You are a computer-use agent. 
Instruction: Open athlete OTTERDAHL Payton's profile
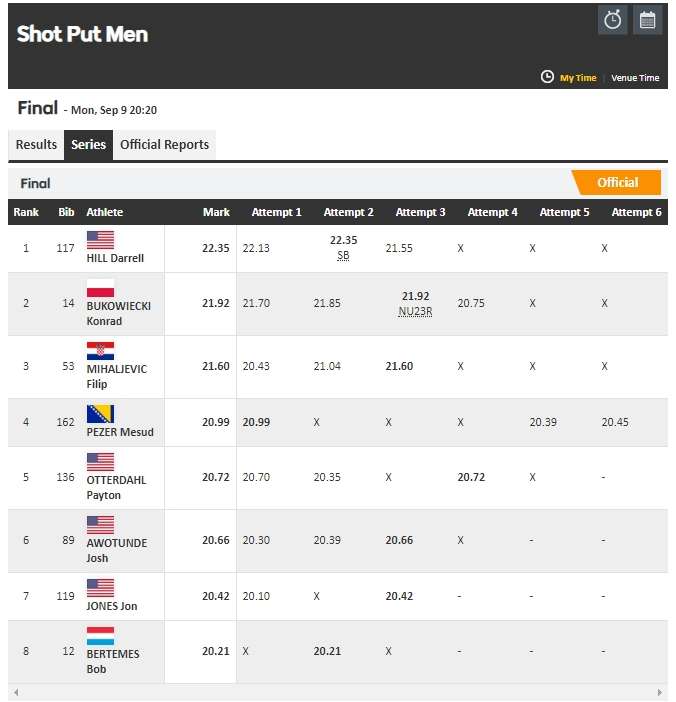(x=116, y=487)
